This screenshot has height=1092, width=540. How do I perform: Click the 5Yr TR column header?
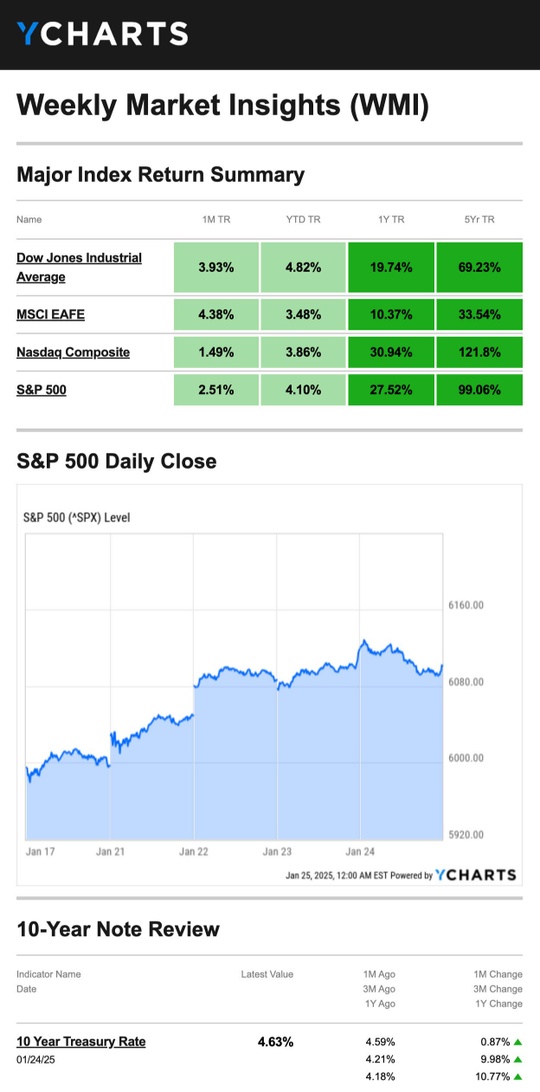[478, 219]
